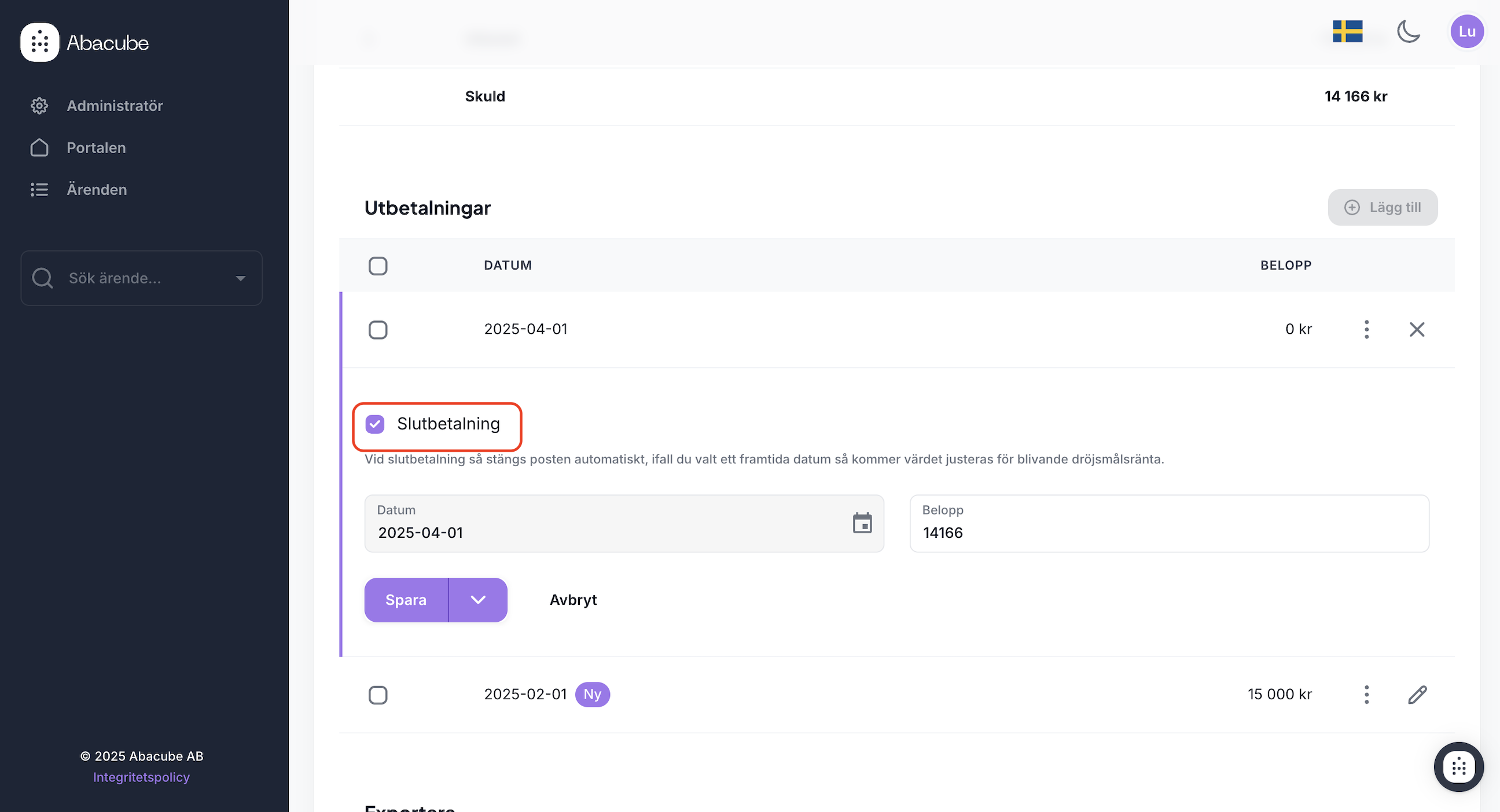Expand the Spara button dropdown arrow
This screenshot has height=812, width=1500.
[x=477, y=600]
